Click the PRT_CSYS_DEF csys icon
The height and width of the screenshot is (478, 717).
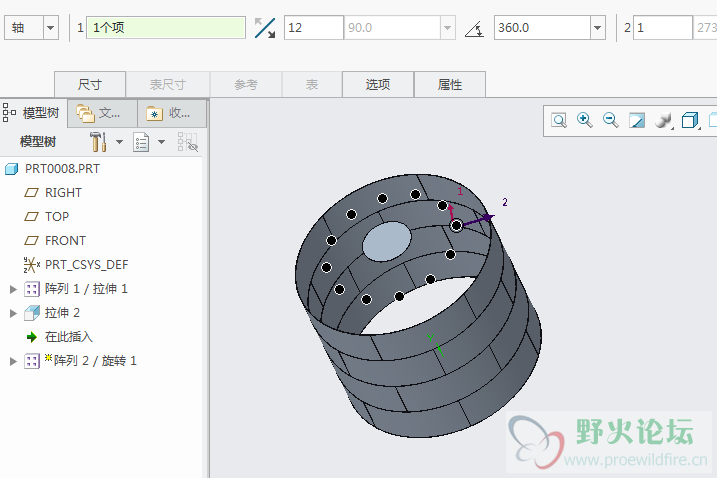(x=31, y=264)
